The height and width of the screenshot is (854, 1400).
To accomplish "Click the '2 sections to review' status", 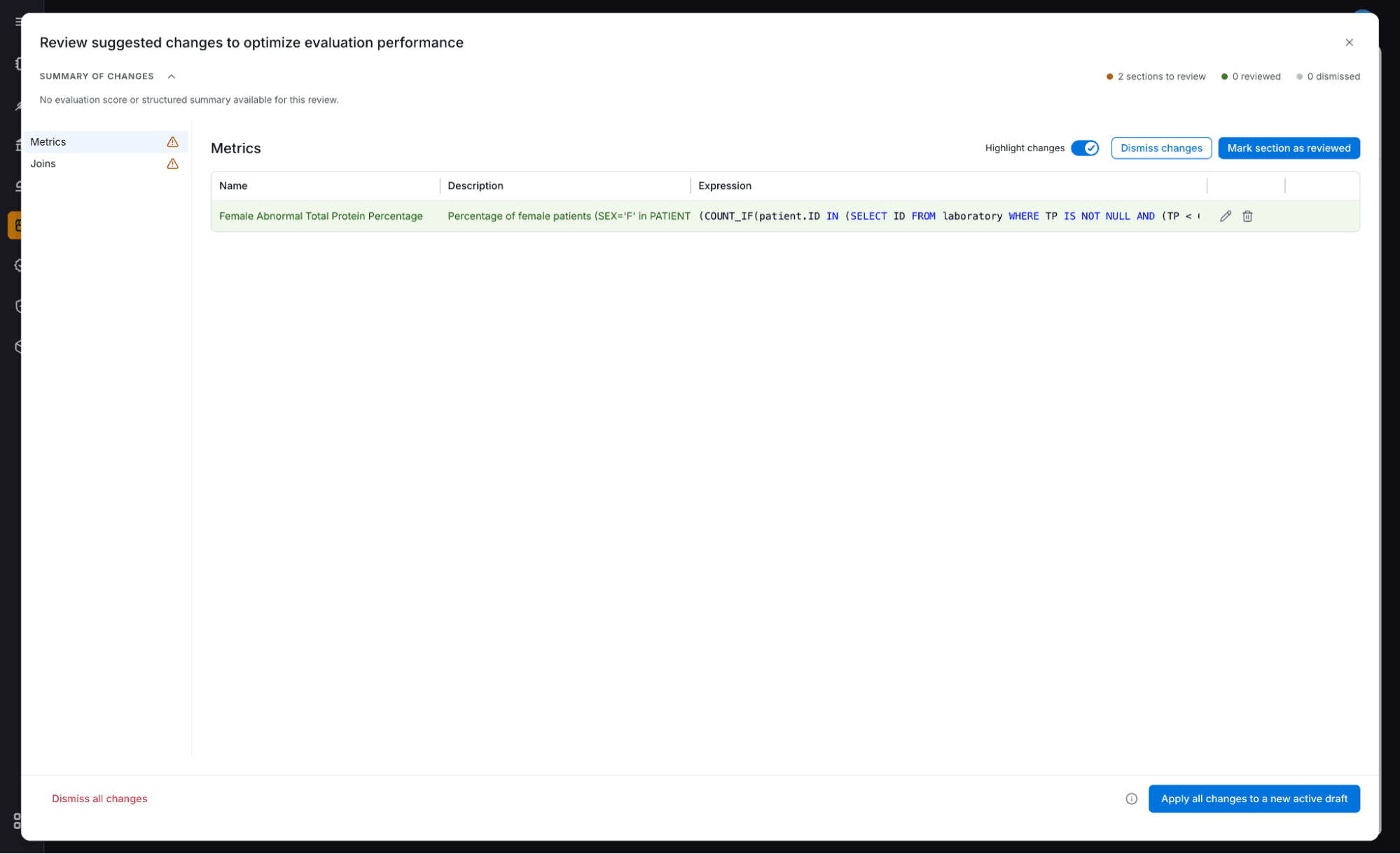I will click(x=1156, y=76).
